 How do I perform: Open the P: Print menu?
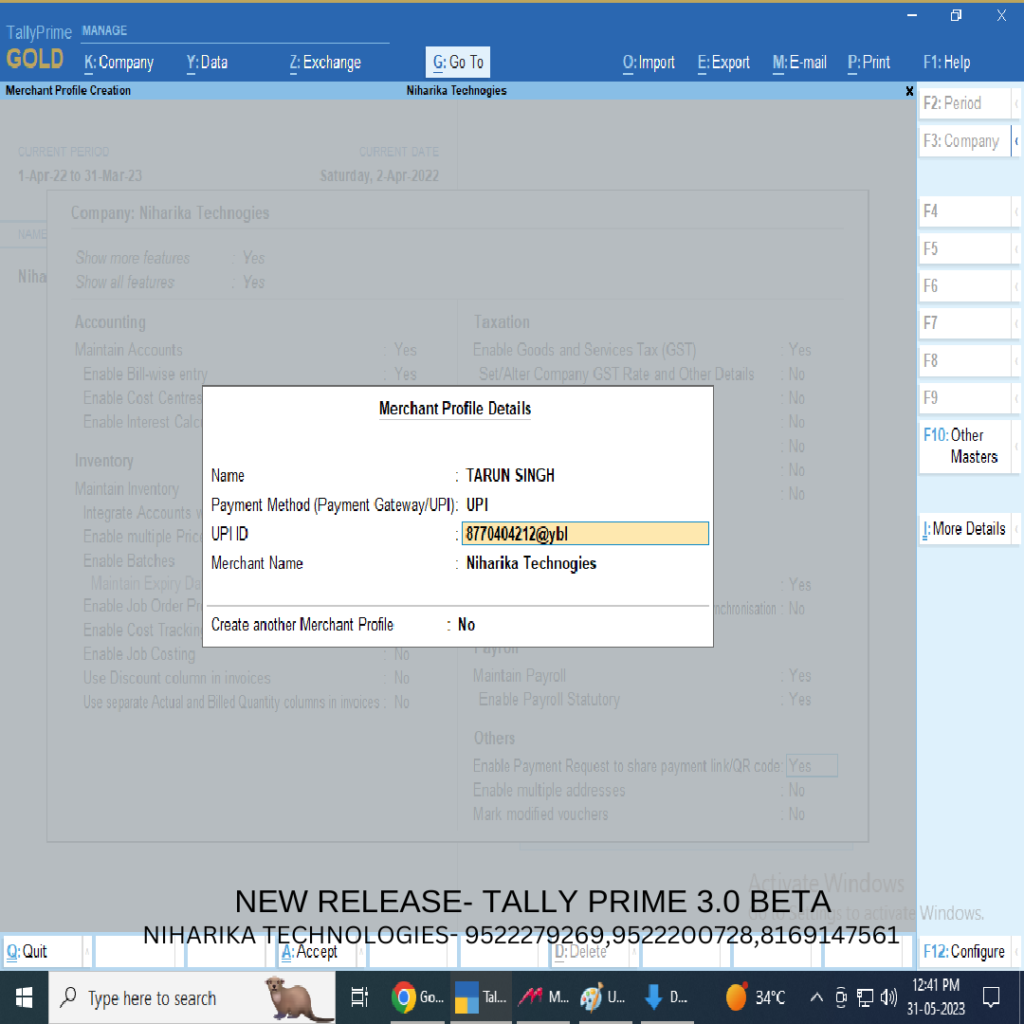869,63
